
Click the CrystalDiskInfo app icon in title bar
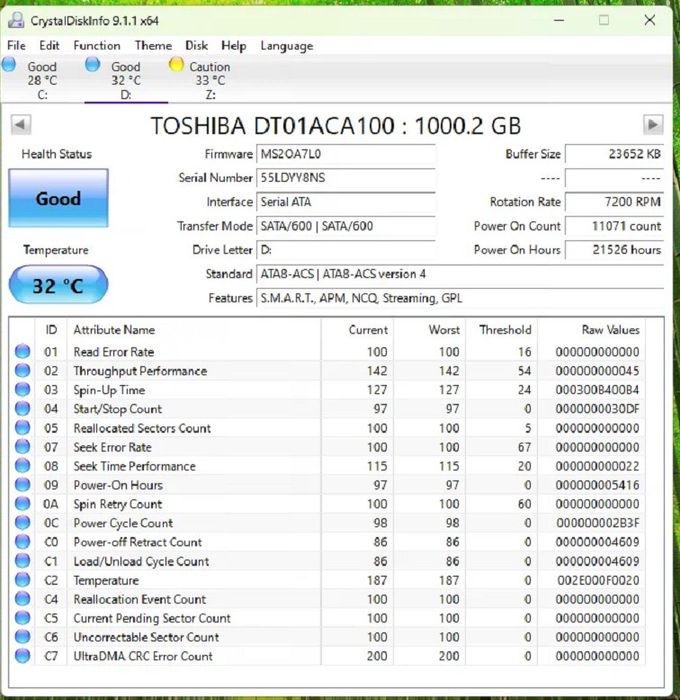tap(17, 20)
